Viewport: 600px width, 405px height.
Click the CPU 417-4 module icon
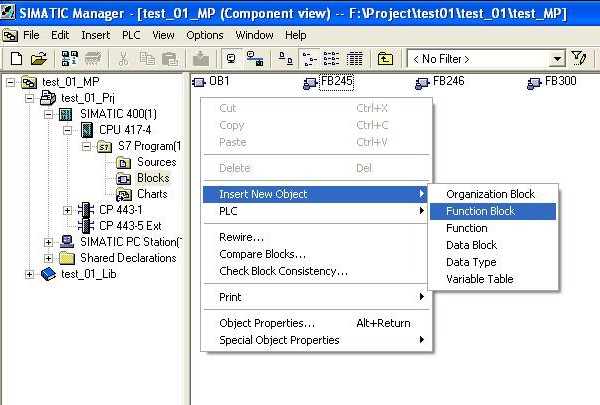pyautogui.click(x=87, y=130)
